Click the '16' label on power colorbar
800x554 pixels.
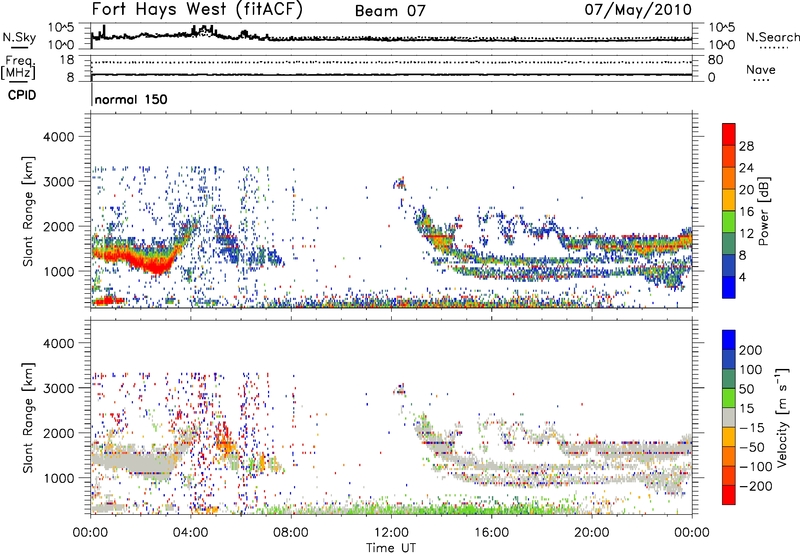746,212
